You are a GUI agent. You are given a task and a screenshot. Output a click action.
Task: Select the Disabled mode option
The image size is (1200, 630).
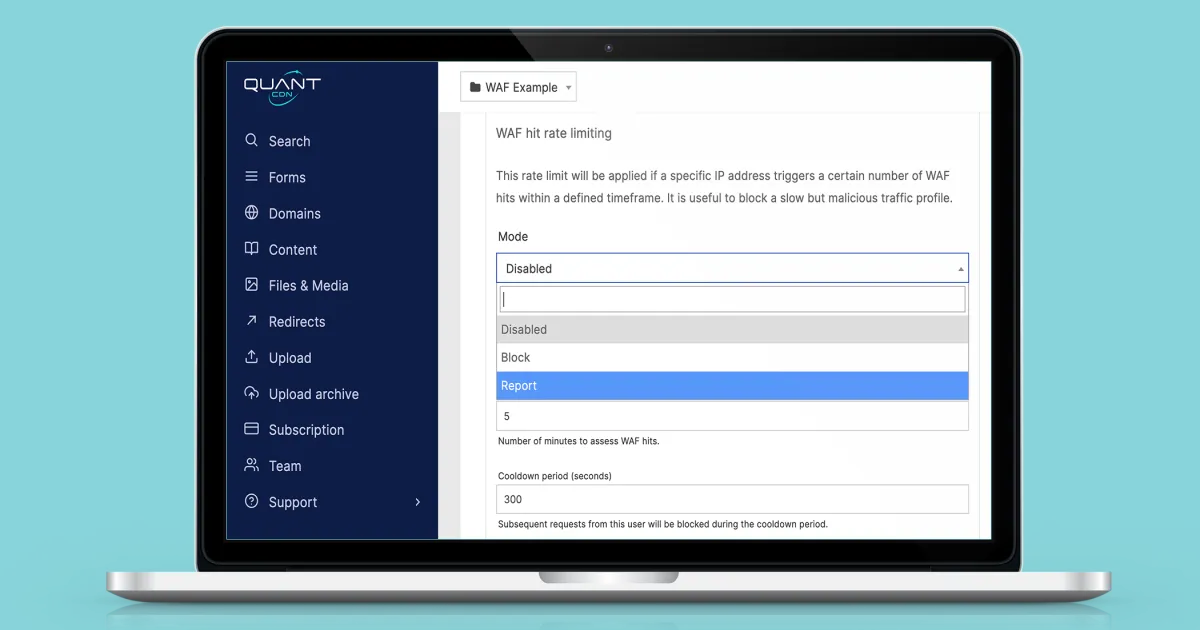[x=732, y=329]
